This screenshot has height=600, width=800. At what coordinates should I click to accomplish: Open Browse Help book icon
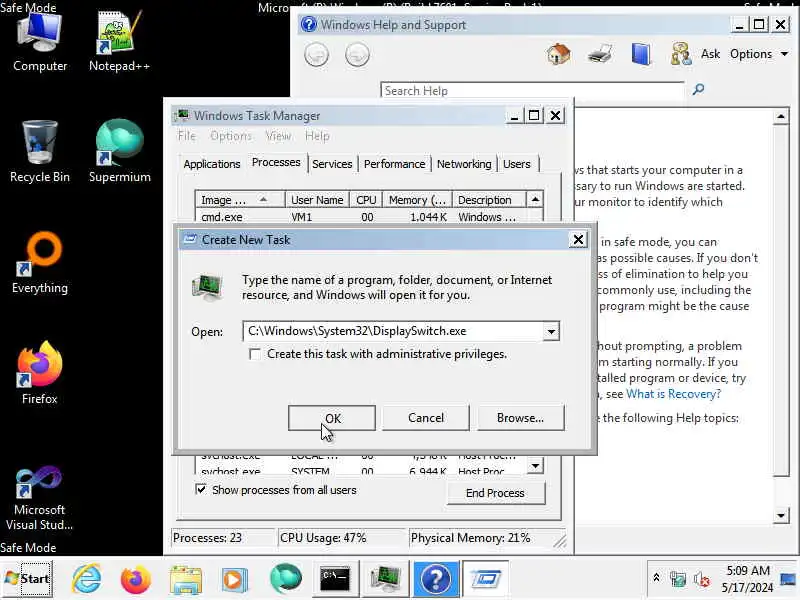tap(641, 54)
